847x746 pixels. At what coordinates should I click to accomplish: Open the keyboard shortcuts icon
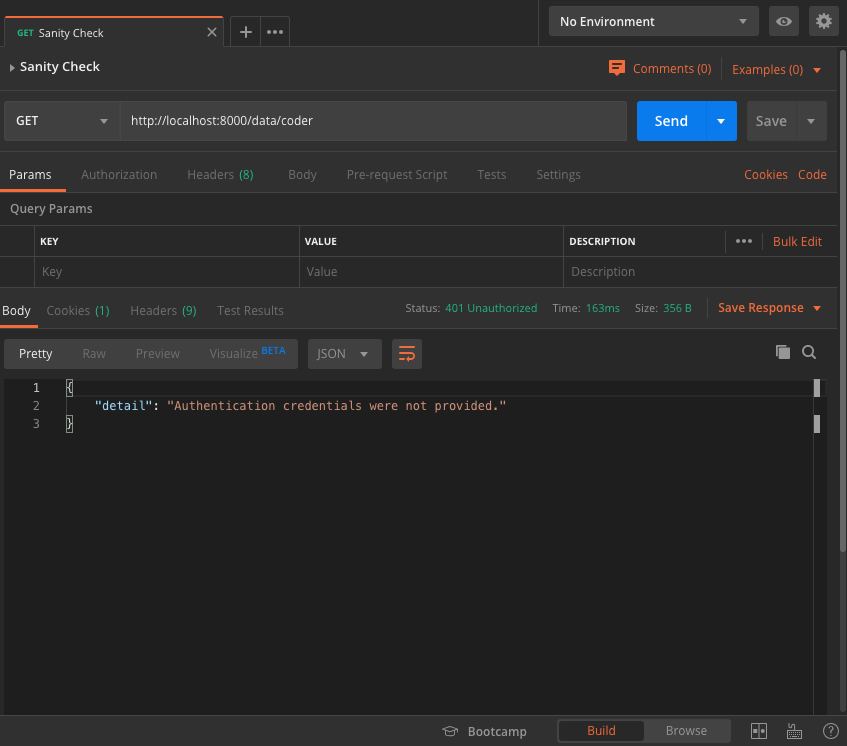(x=794, y=731)
